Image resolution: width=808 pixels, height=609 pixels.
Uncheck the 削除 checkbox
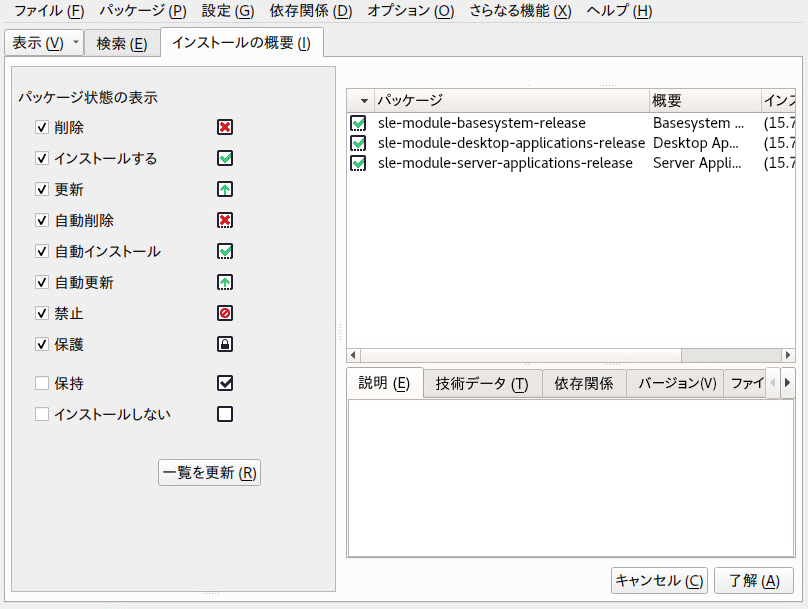click(42, 127)
